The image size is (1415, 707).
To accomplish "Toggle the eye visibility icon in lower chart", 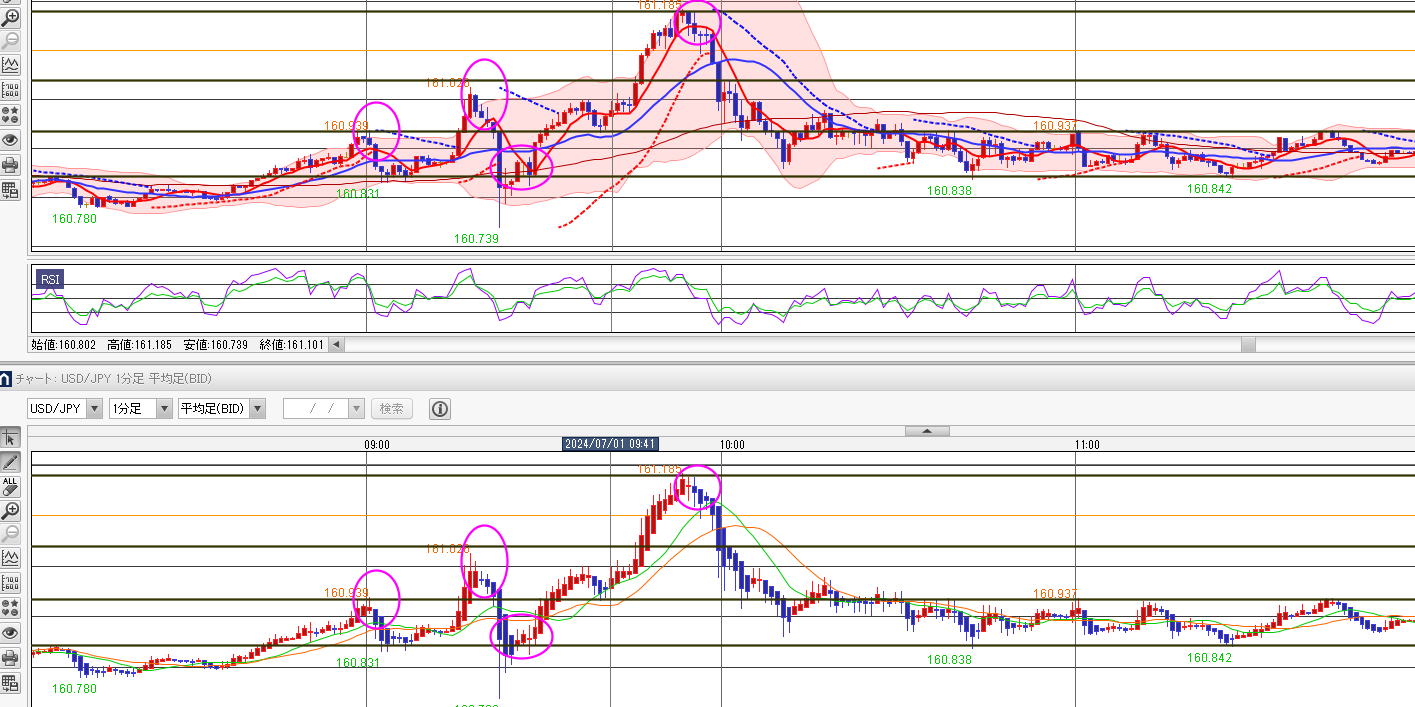I will pos(10,633).
